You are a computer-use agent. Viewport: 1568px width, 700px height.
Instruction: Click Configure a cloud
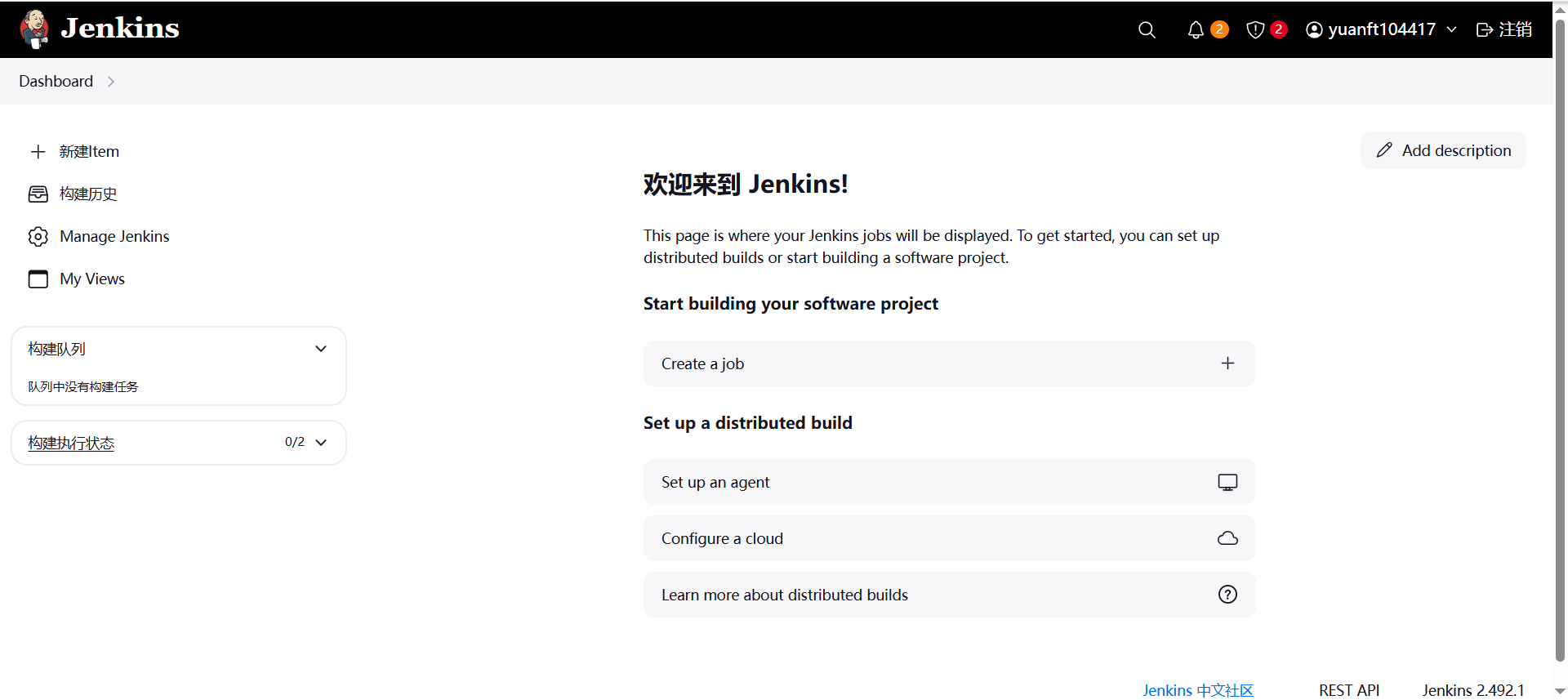pos(949,538)
